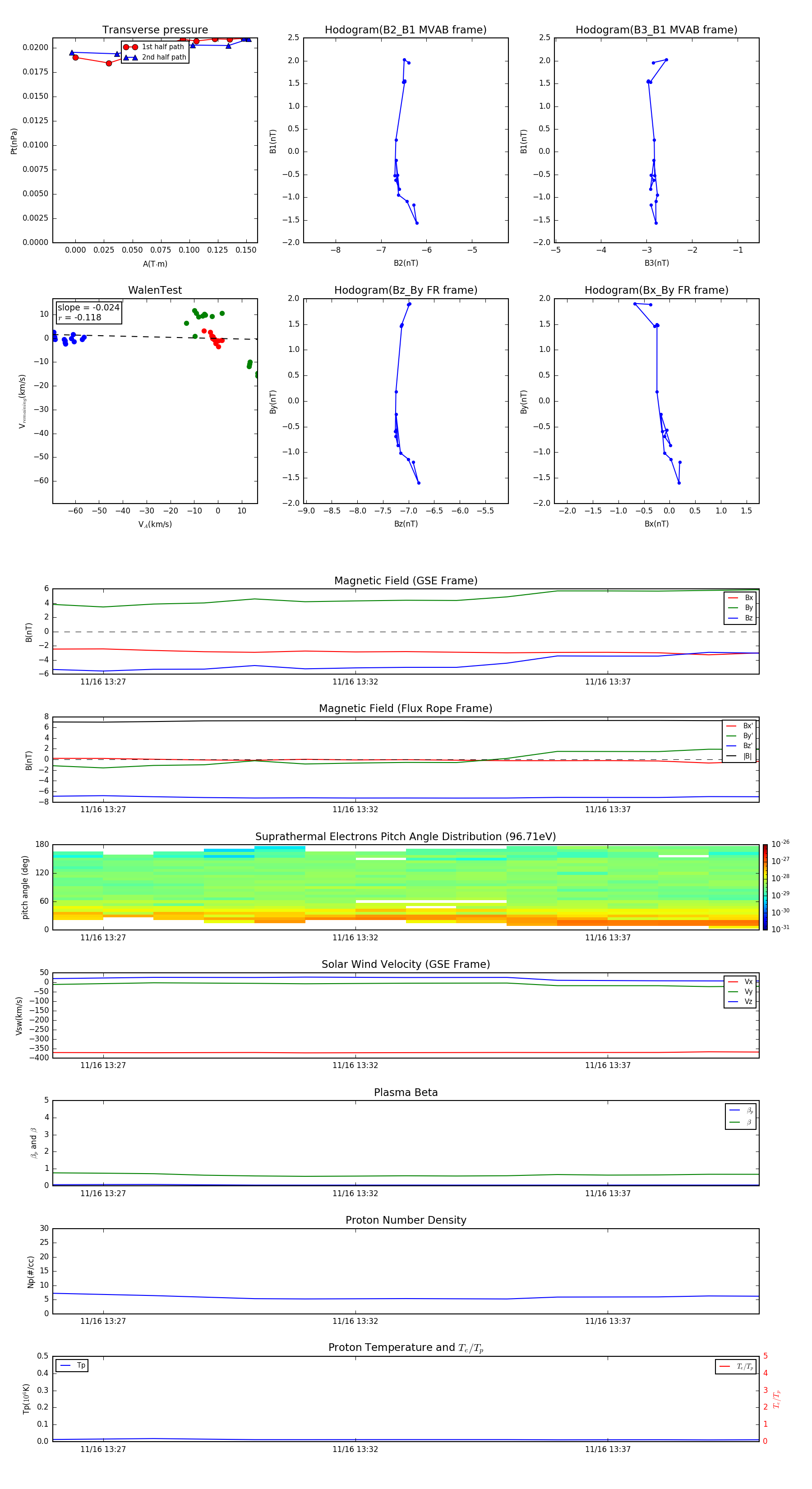
Task: Click the 'Transverse pressure' plot title
Action: pos(155,30)
